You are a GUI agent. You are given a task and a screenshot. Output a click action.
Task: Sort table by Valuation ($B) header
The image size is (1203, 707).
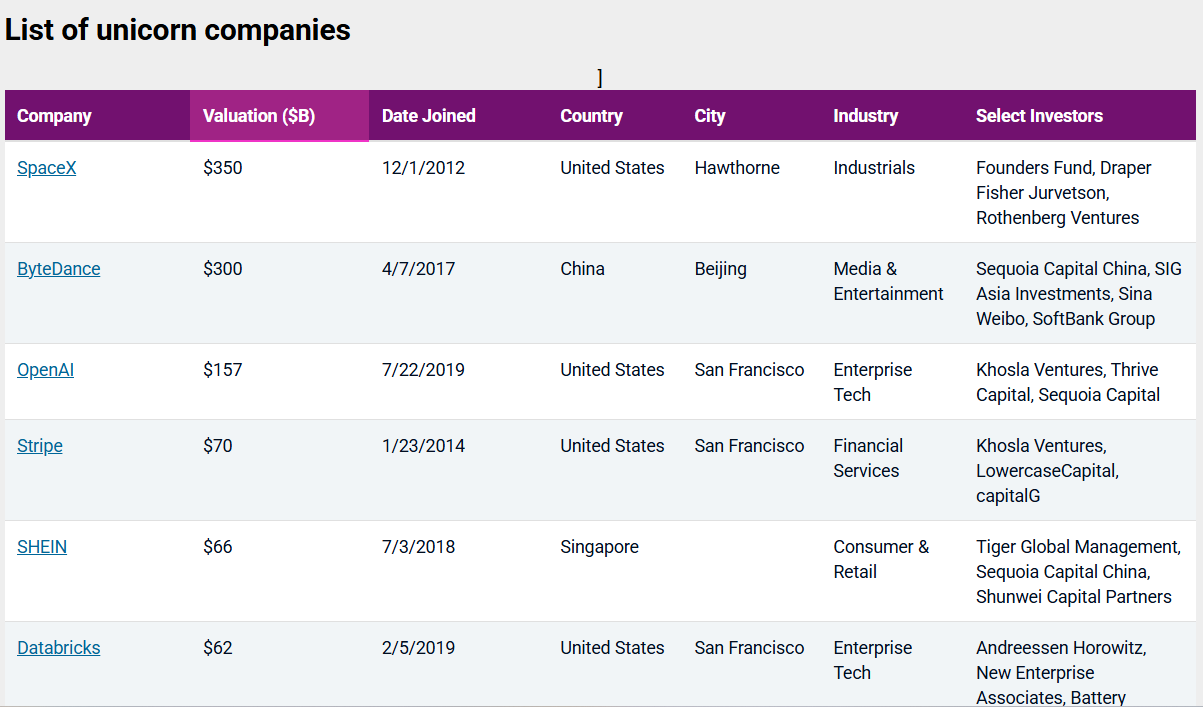259,116
